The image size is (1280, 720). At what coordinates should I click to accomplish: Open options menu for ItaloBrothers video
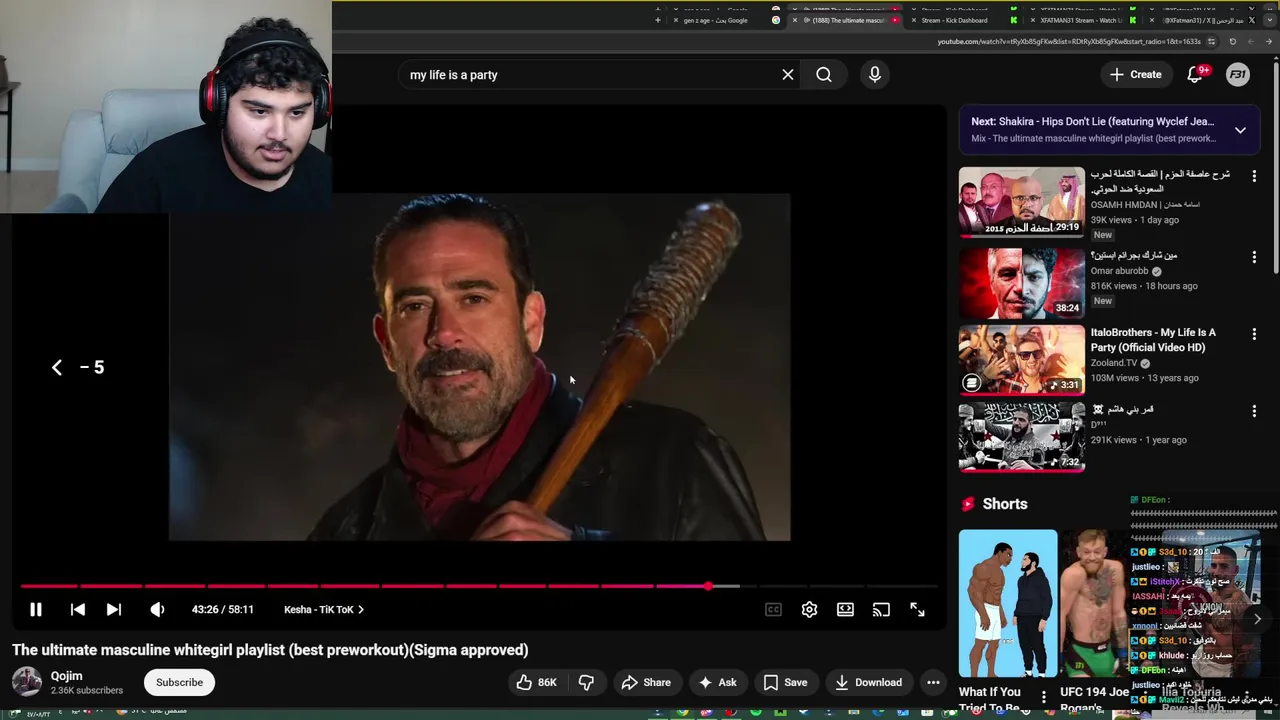click(x=1254, y=334)
